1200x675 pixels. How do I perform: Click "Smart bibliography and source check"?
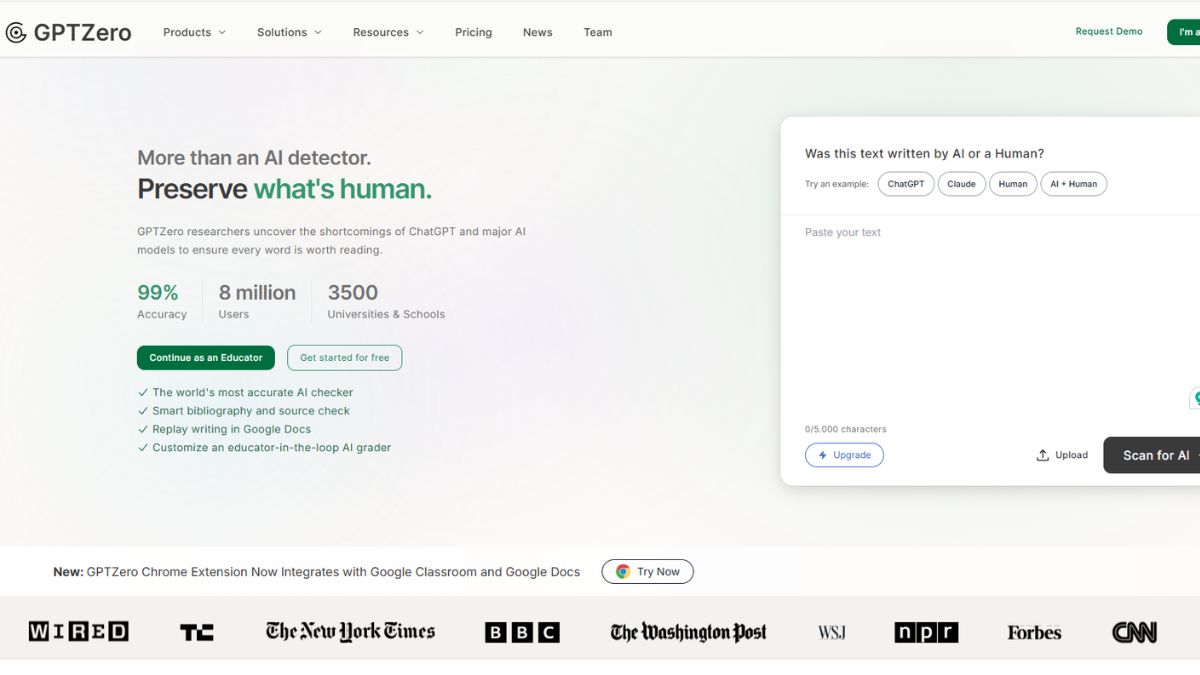click(251, 411)
